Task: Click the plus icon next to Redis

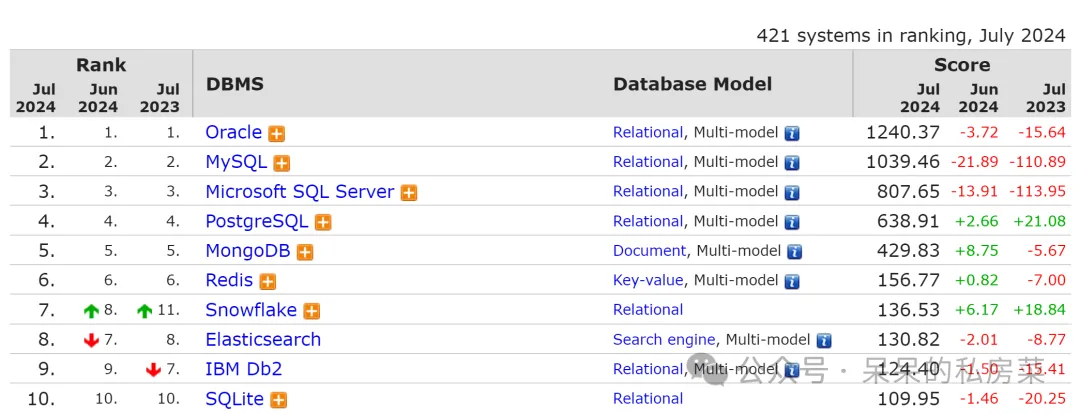Action: pos(268,282)
